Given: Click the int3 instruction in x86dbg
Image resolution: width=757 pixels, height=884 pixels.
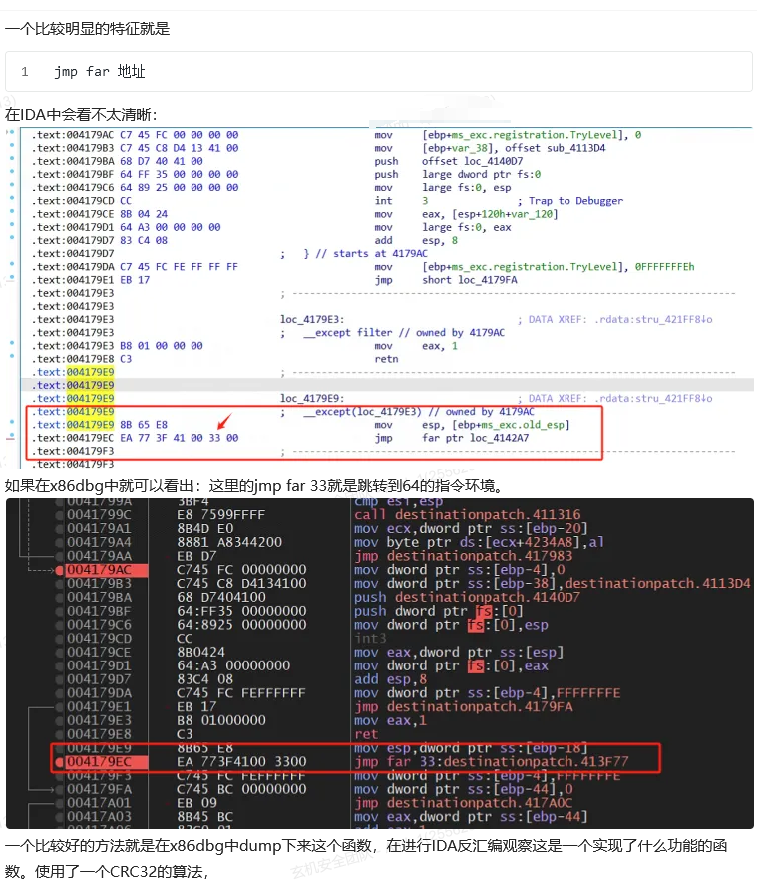Looking at the screenshot, I should point(368,638).
